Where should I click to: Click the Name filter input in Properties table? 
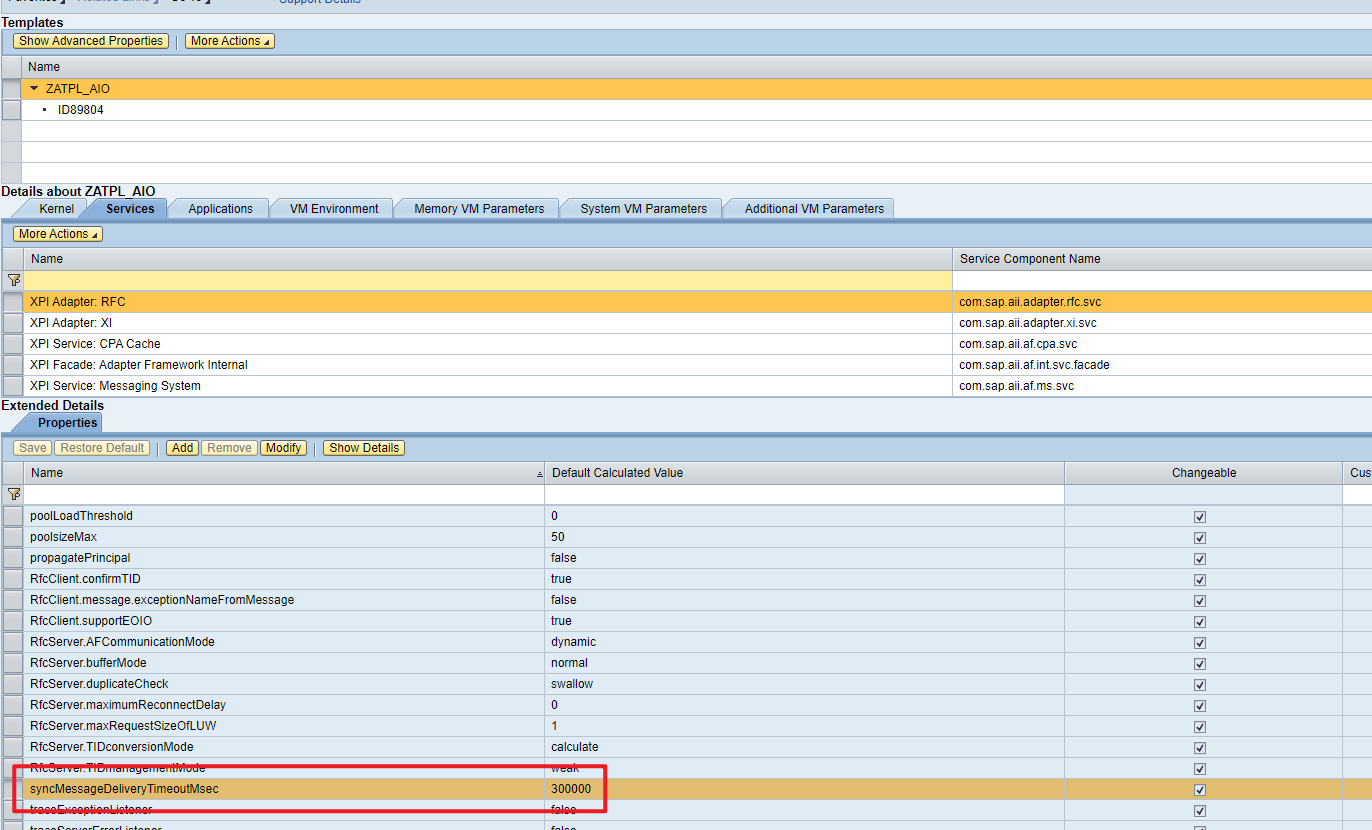click(x=280, y=494)
